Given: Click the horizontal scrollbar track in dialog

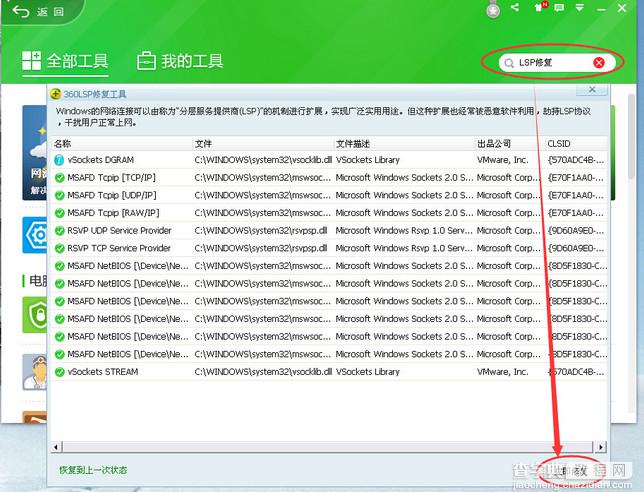Looking at the screenshot, I should click(x=328, y=447).
